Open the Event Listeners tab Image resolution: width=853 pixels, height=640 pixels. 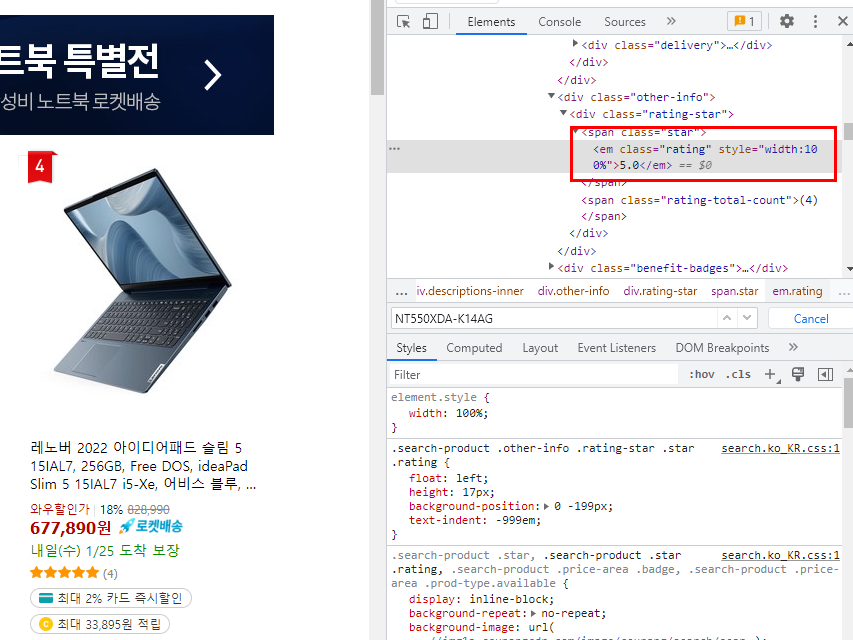pyautogui.click(x=616, y=348)
